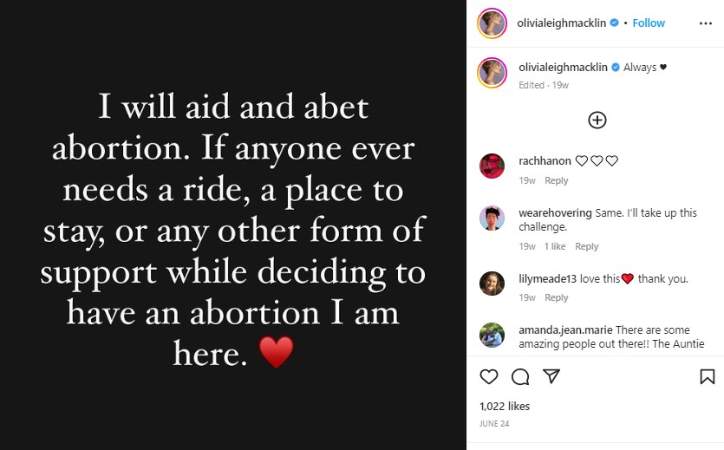
Task: Save post with the bookmark icon
Action: click(x=707, y=377)
